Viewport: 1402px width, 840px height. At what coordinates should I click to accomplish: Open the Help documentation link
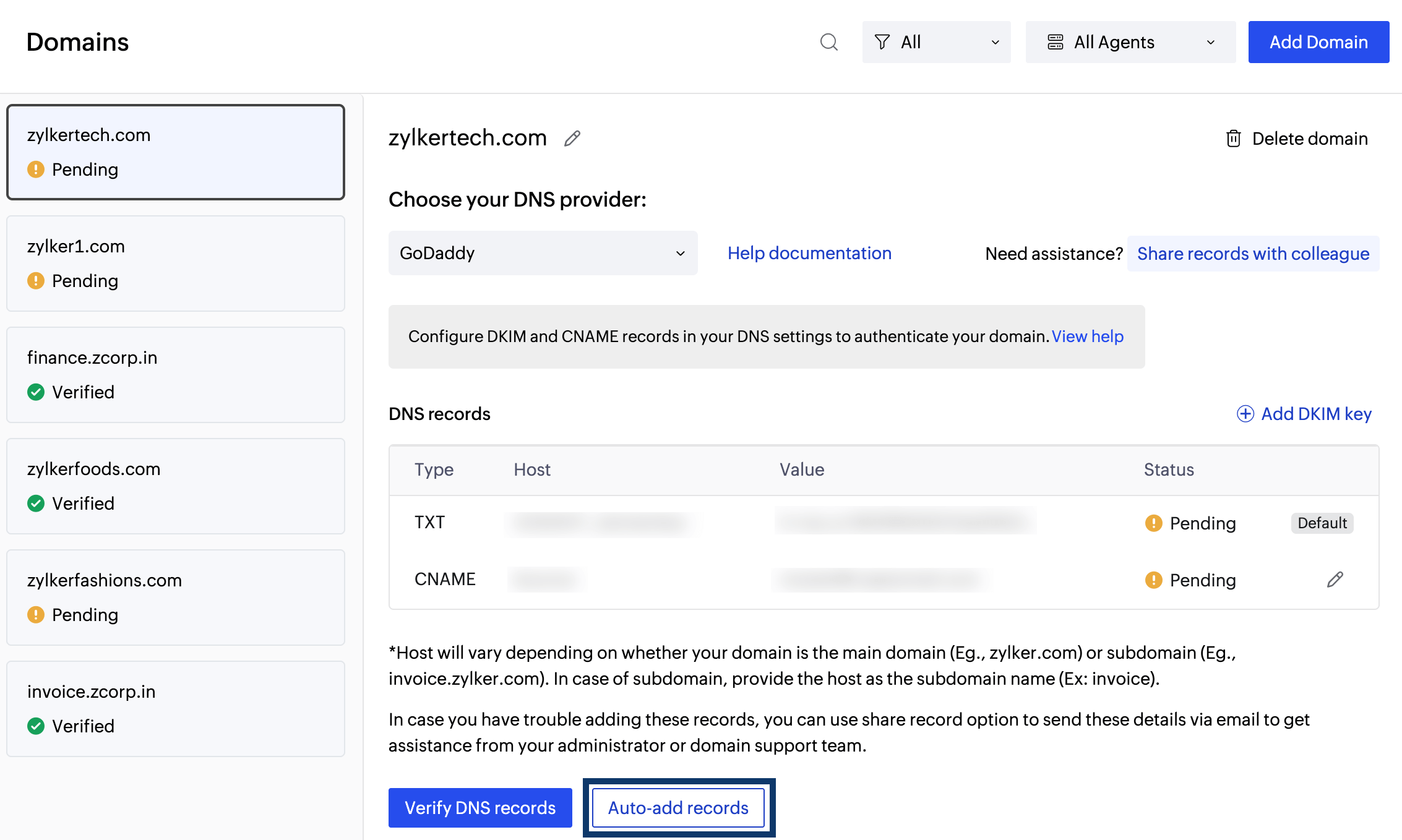809,253
